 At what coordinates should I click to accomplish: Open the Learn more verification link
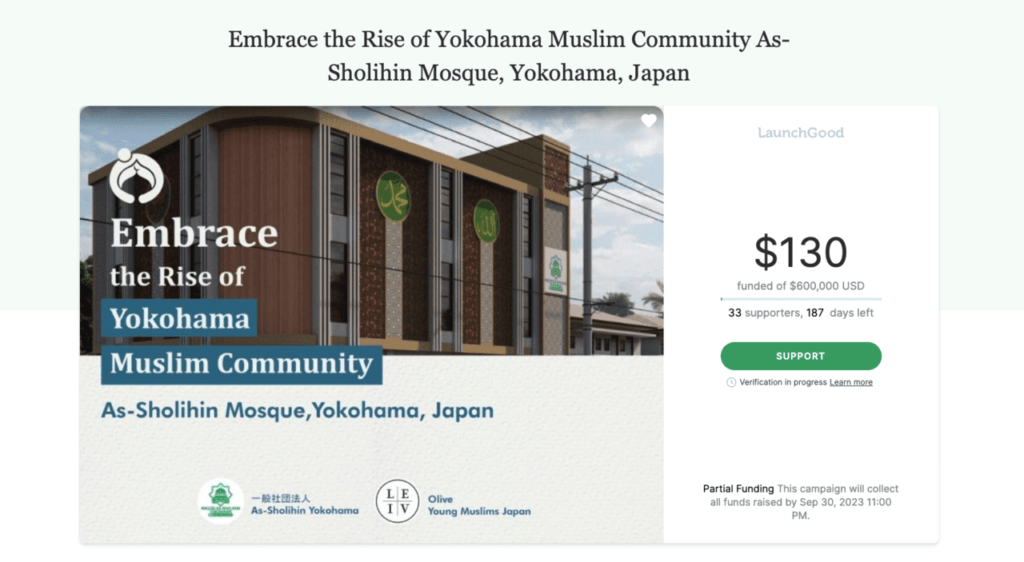(x=851, y=382)
